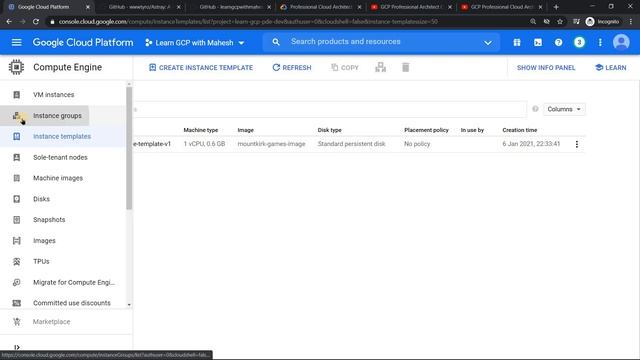The width and height of the screenshot is (640, 360).
Task: Open the template-v1 instance template link
Action: pyautogui.click(x=152, y=144)
